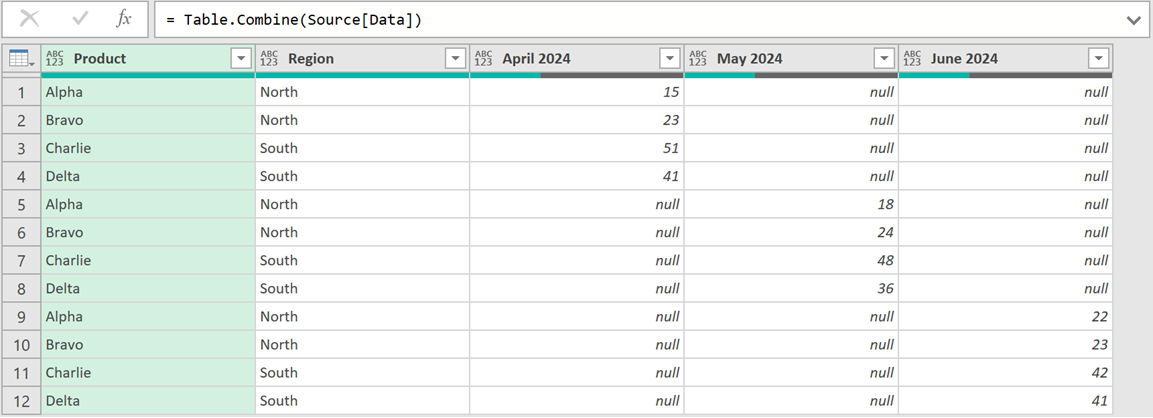The height and width of the screenshot is (418, 1153).
Task: Expand the formula bar with the chevron
Action: click(x=1133, y=20)
